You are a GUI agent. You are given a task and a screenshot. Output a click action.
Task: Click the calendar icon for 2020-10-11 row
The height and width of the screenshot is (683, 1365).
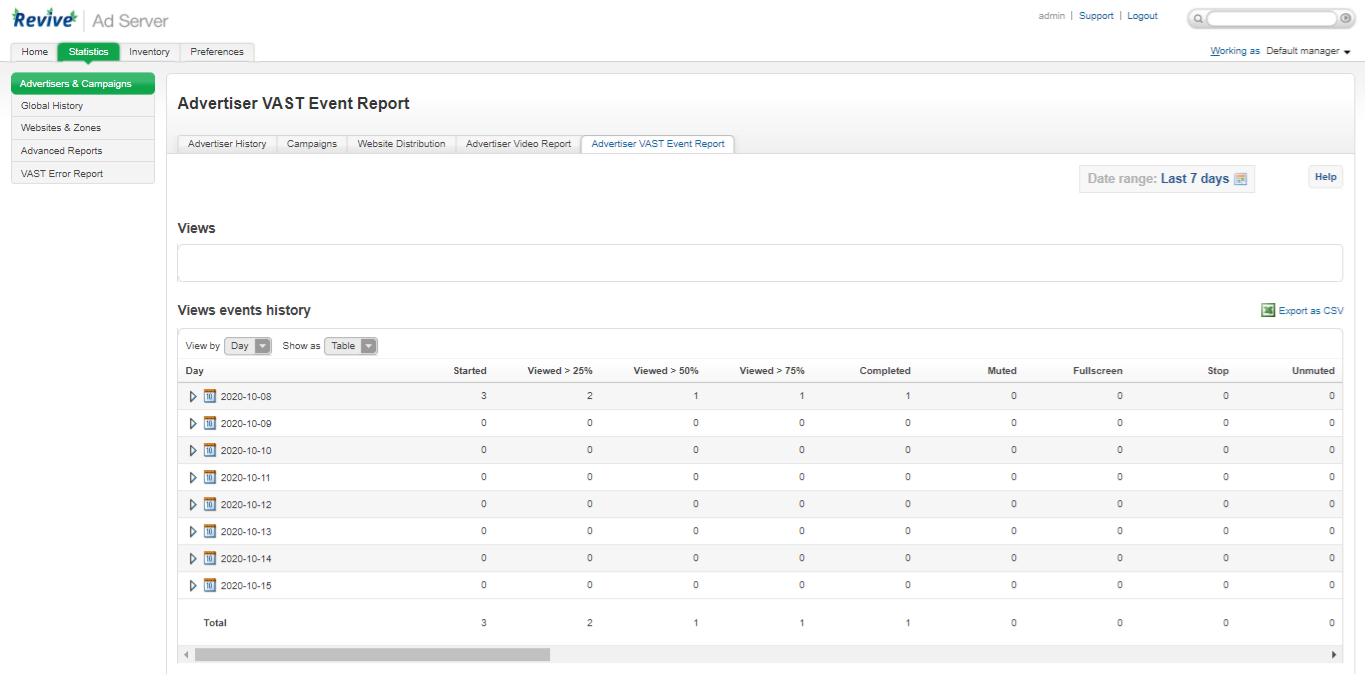point(210,477)
